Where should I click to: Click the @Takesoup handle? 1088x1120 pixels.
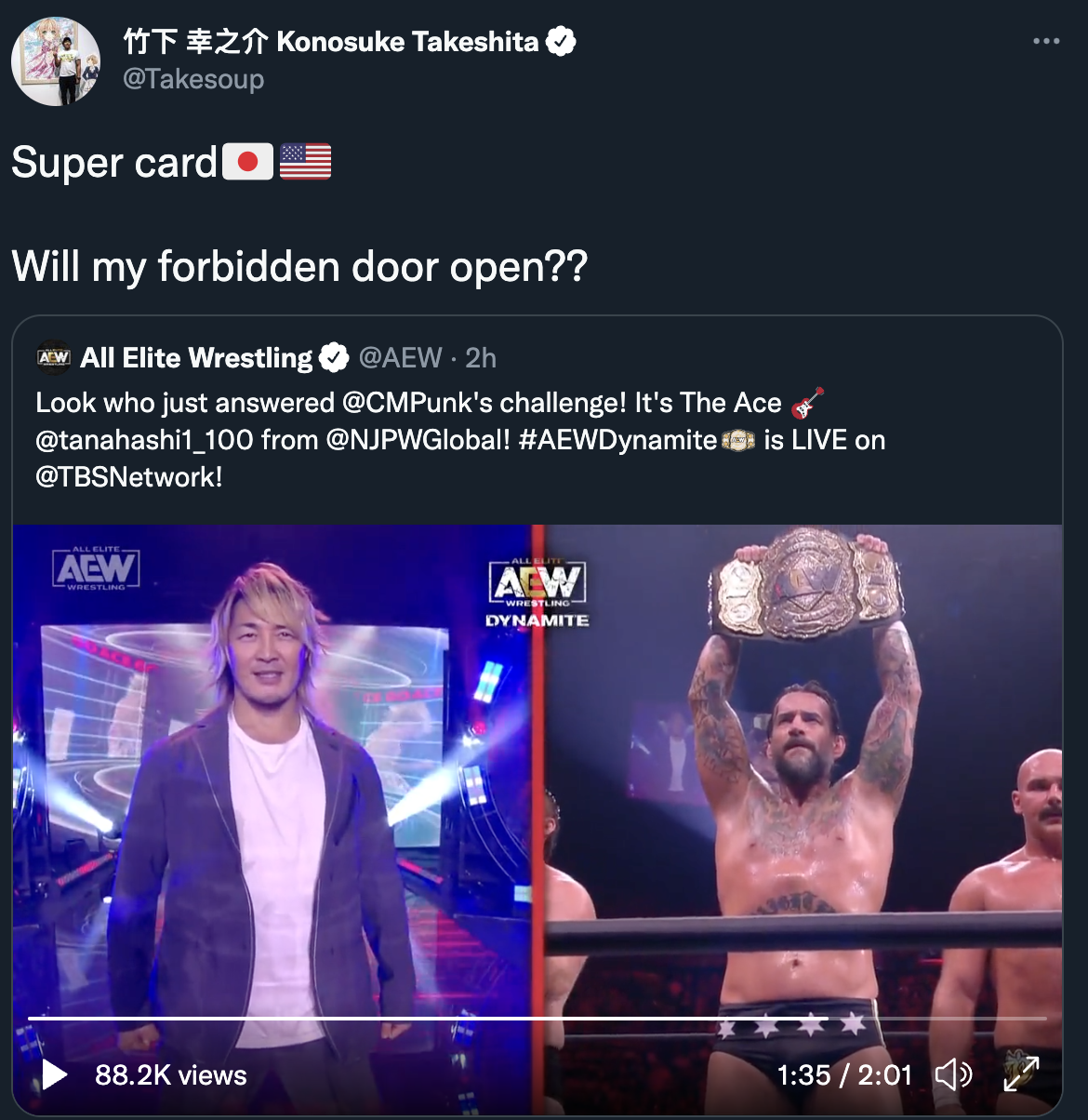(x=193, y=79)
